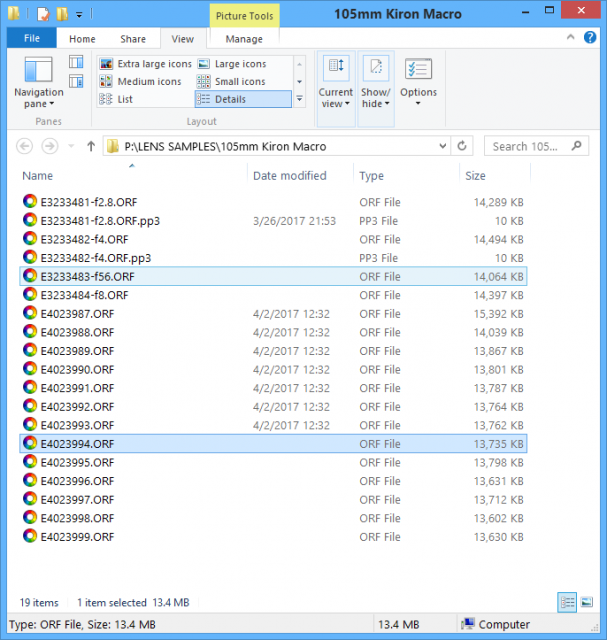Screen dimensions: 607x640
Task: Click the E4023988.ORF file icon
Action: (30, 331)
